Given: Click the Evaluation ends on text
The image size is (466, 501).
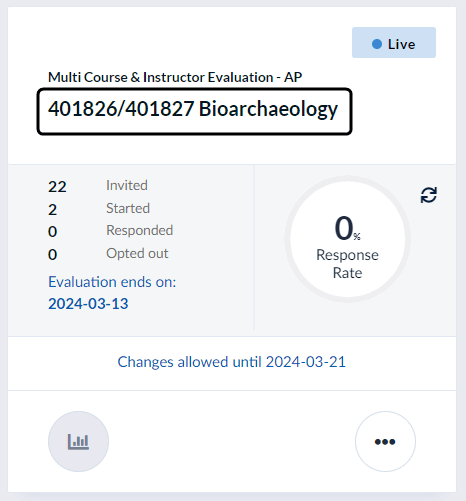Looking at the screenshot, I should pyautogui.click(x=112, y=282).
